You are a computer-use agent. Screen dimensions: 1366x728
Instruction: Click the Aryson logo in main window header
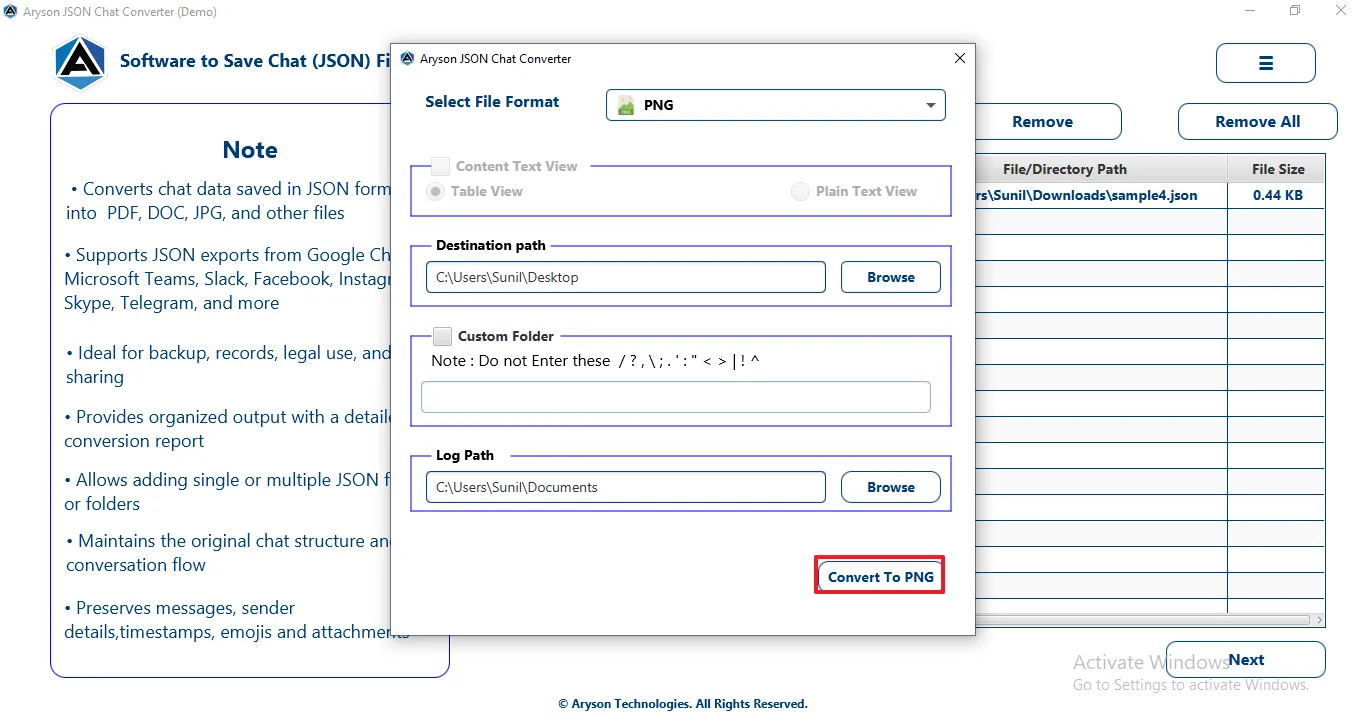(80, 62)
